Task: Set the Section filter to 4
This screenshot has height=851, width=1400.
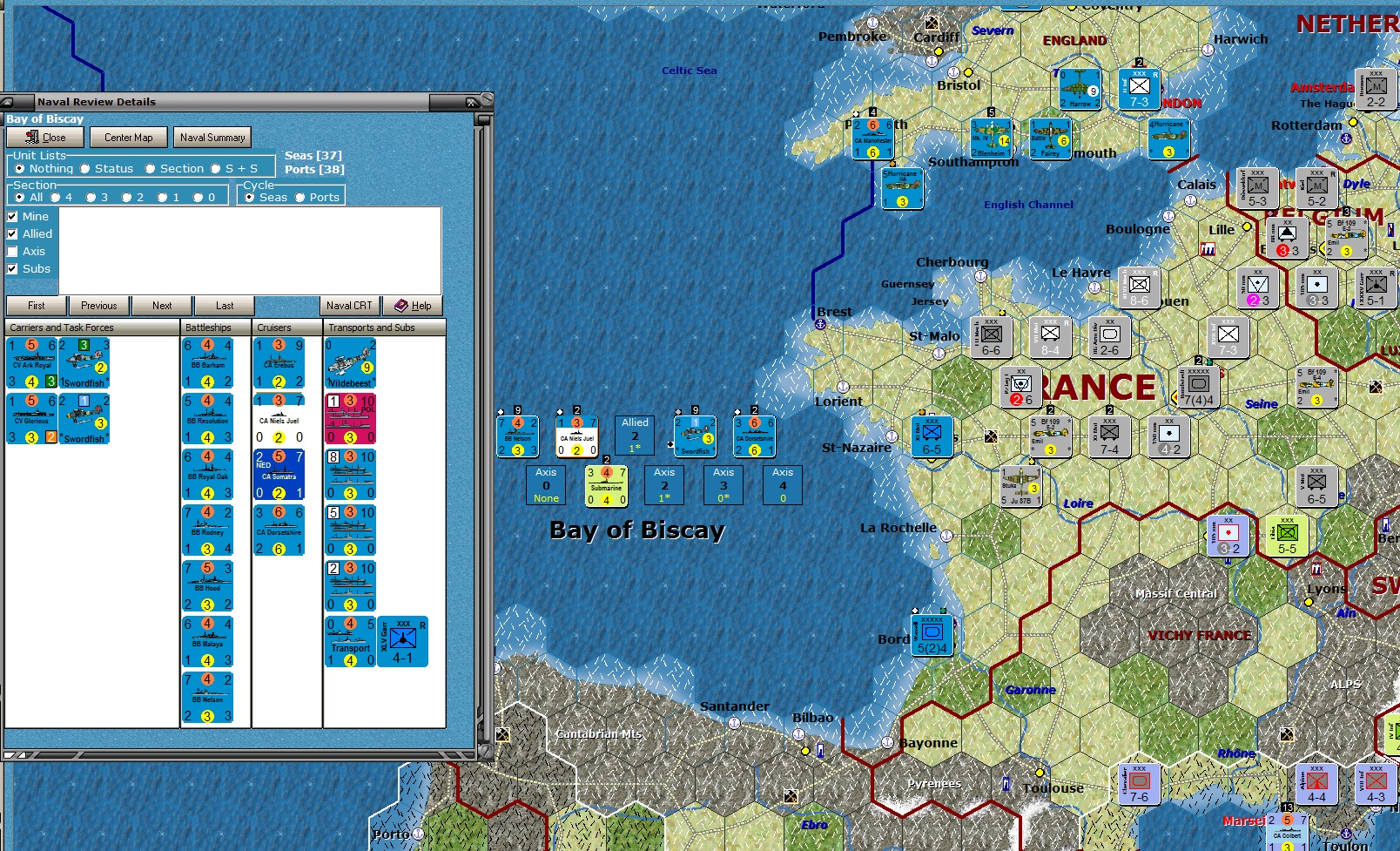Action: pyautogui.click(x=62, y=198)
